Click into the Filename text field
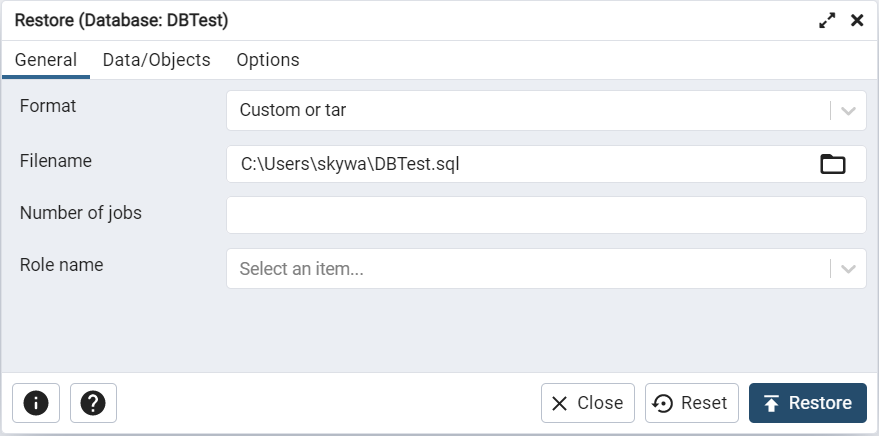The image size is (879, 436). tap(520, 164)
